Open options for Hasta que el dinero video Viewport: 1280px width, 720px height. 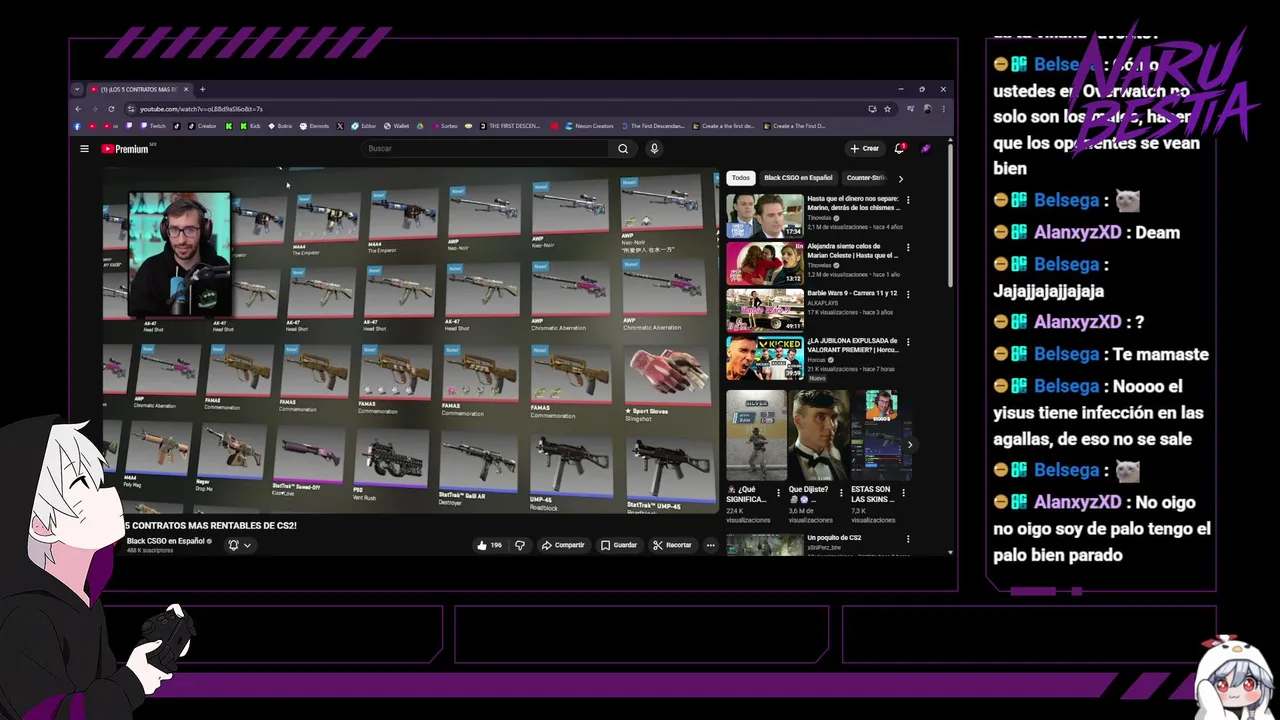tap(908, 200)
